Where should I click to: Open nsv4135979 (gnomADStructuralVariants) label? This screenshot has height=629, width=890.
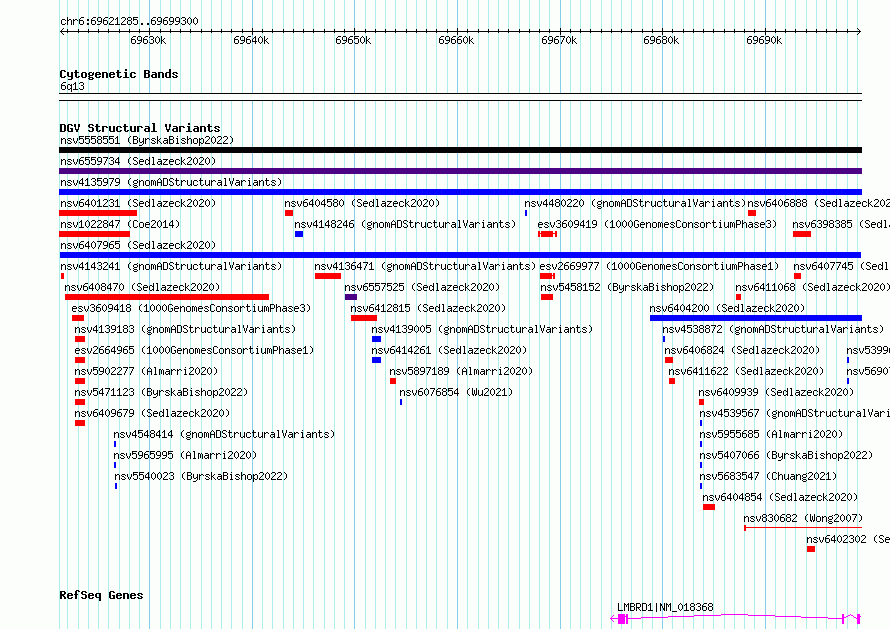click(x=171, y=182)
